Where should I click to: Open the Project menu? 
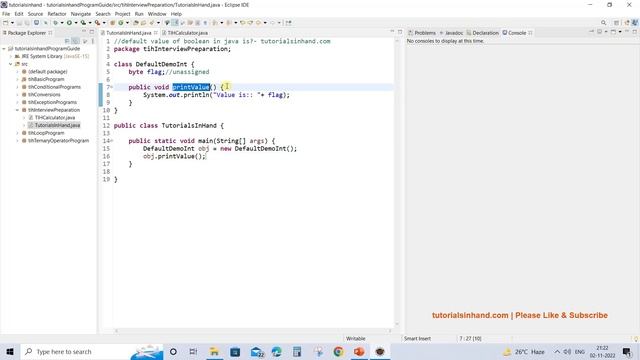coord(122,14)
